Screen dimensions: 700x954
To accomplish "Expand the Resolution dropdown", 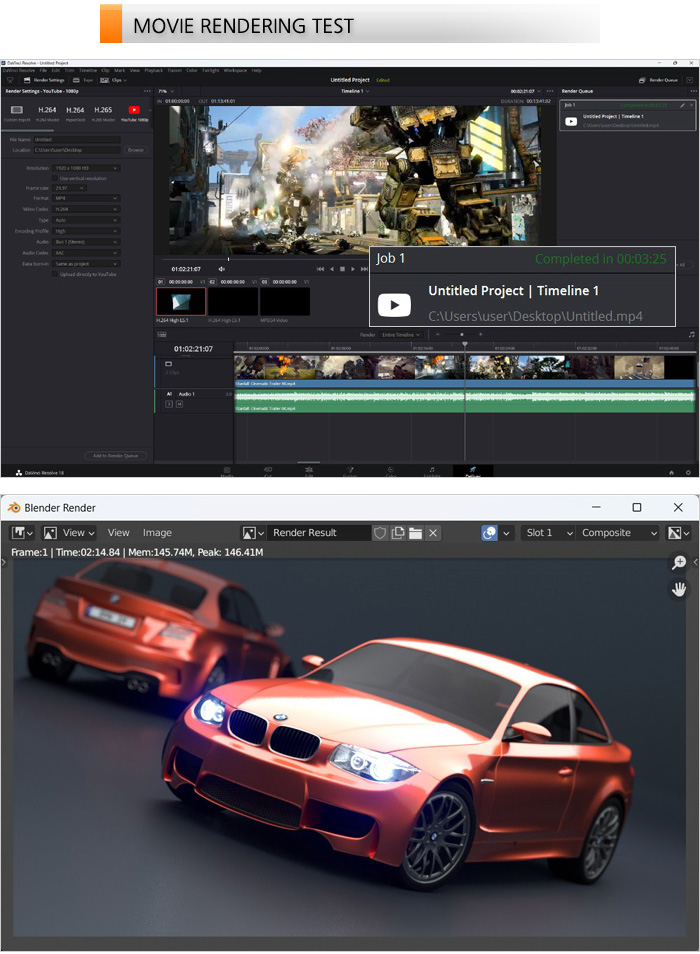I will click(87, 168).
